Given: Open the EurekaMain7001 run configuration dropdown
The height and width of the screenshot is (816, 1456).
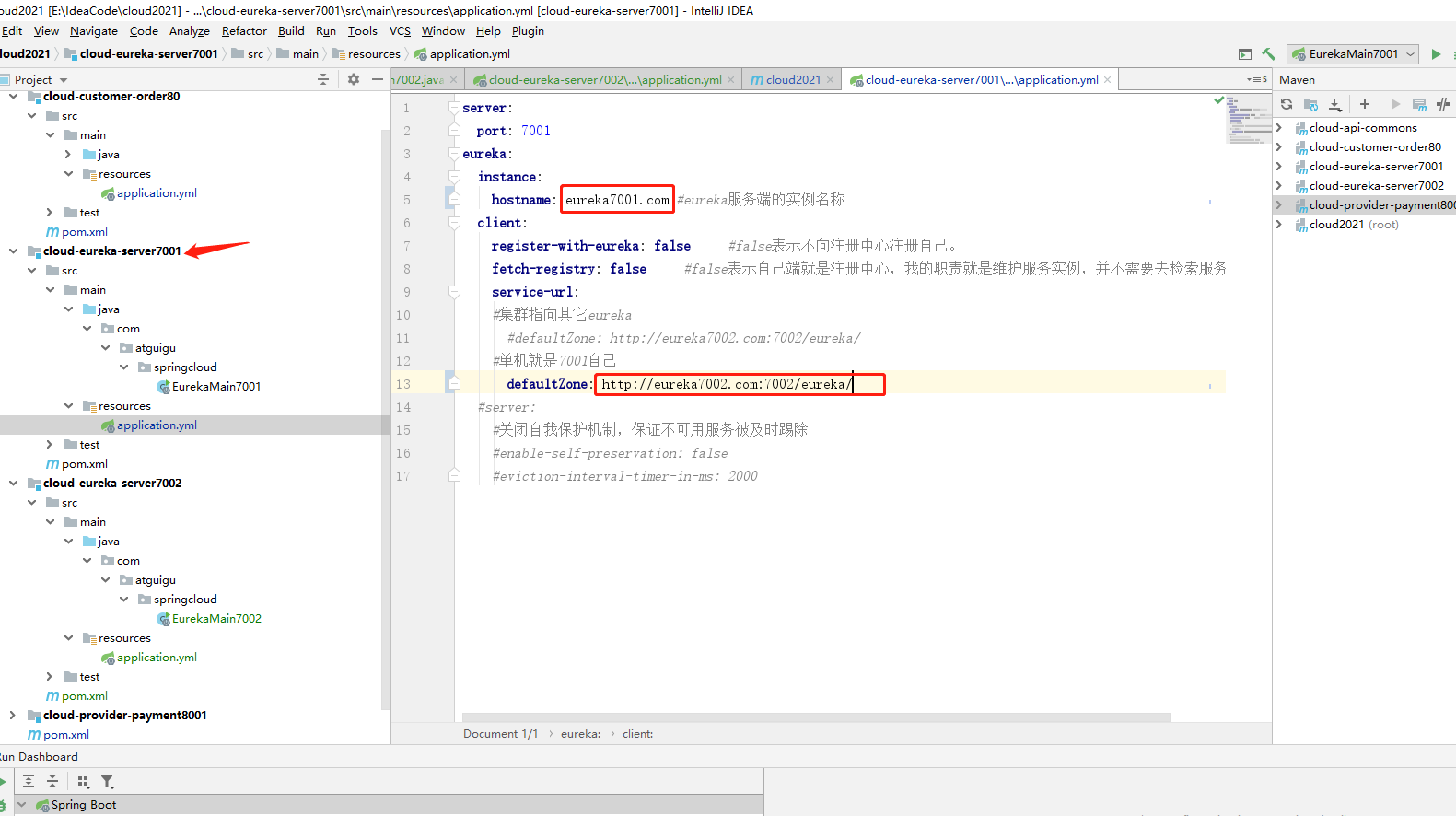Looking at the screenshot, I should click(1353, 54).
